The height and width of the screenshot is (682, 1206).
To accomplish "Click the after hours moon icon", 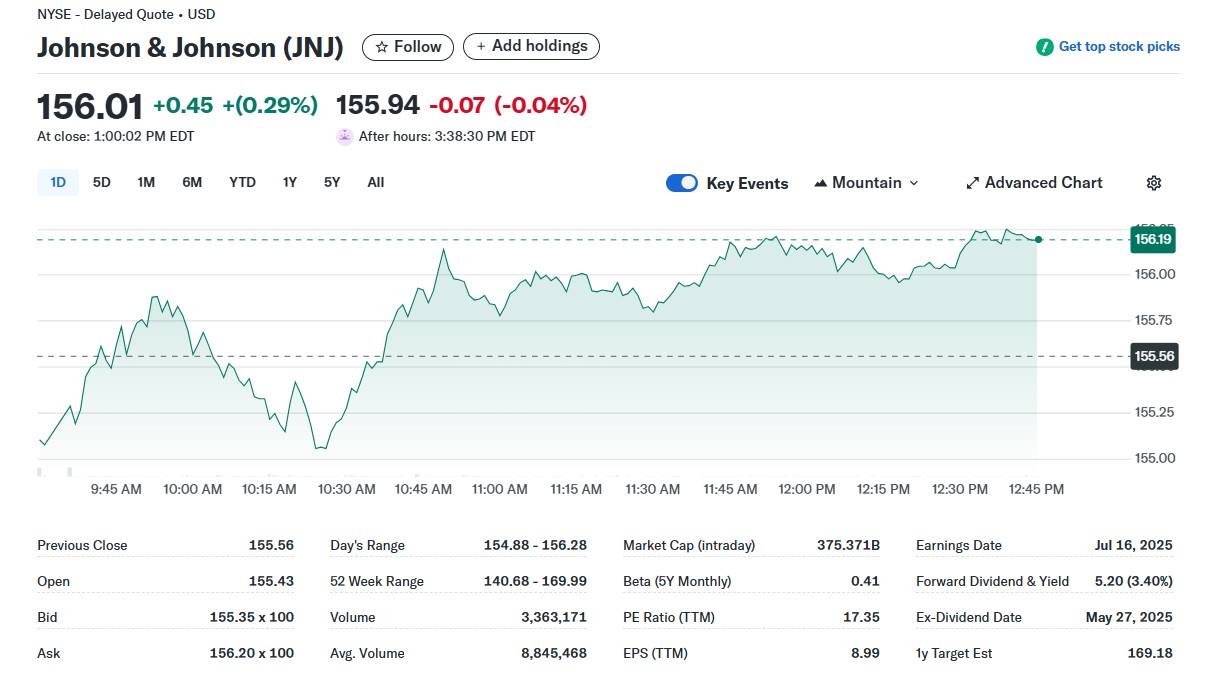I will 345,137.
